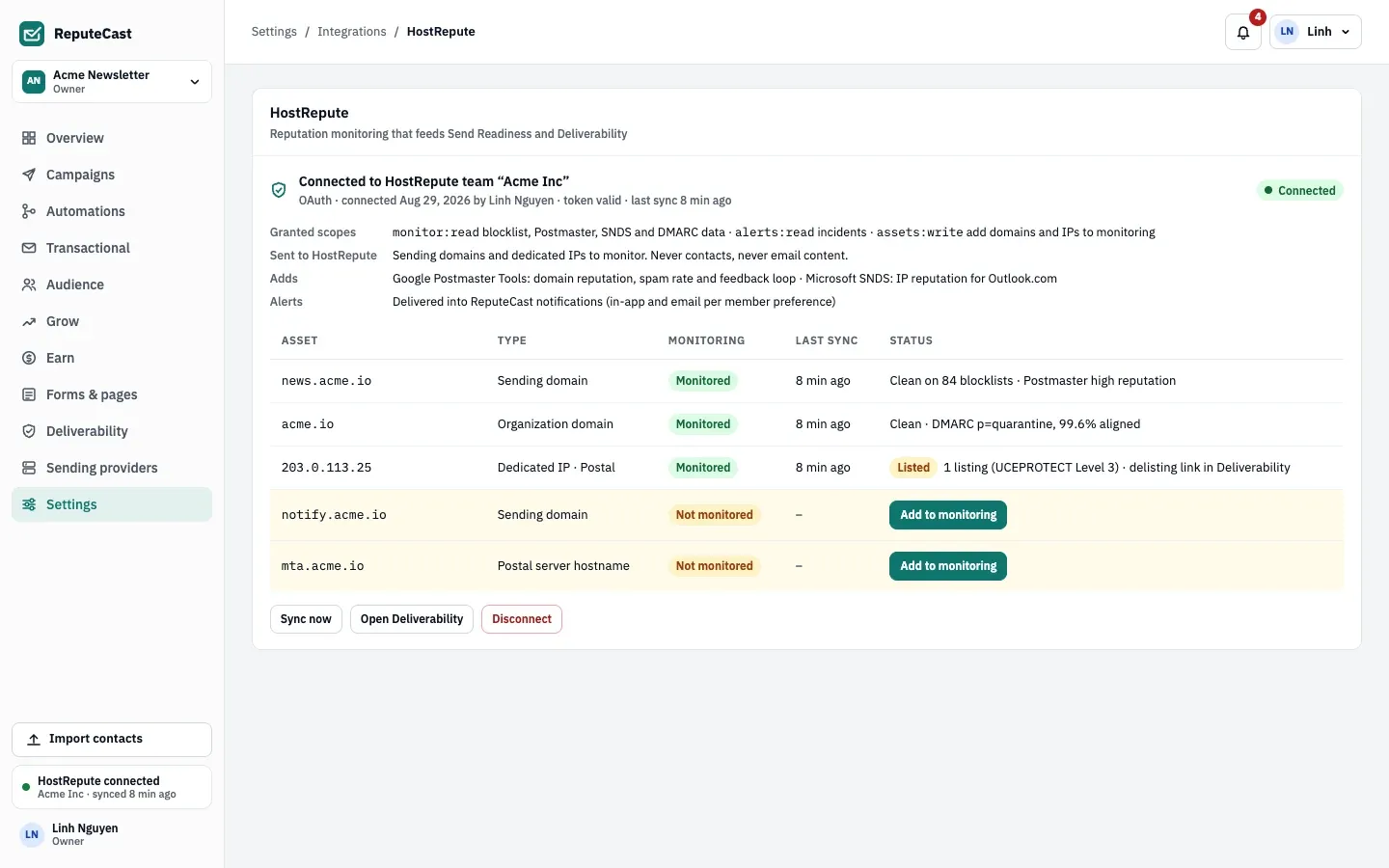Click the Sending providers server icon

29,468
